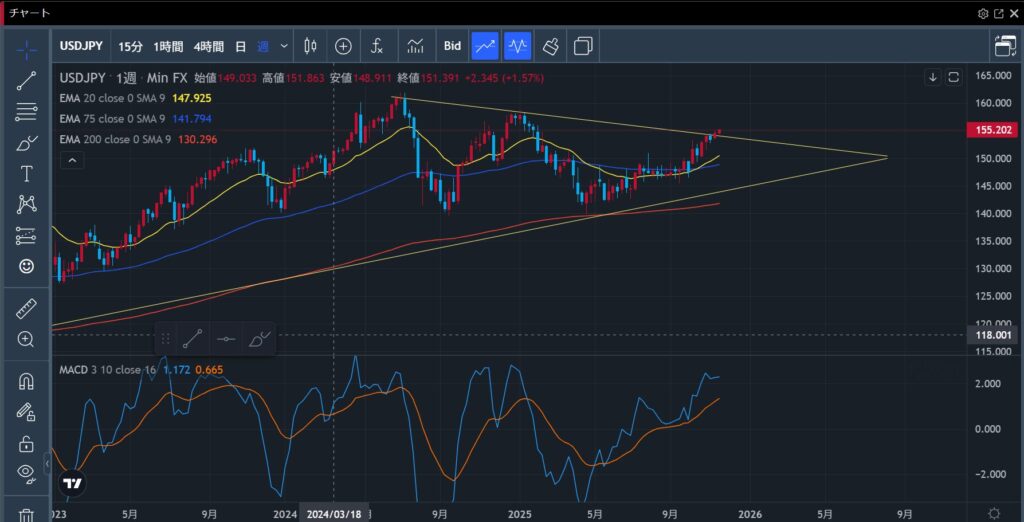Click the USDJPY symbol button
This screenshot has height=522, width=1024.
[x=79, y=46]
